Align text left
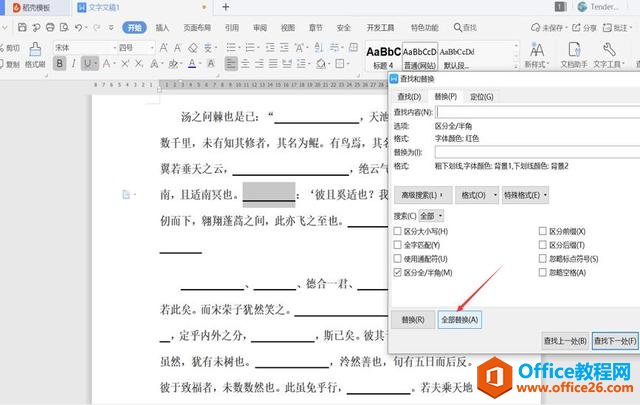The image size is (640, 405). [231, 64]
